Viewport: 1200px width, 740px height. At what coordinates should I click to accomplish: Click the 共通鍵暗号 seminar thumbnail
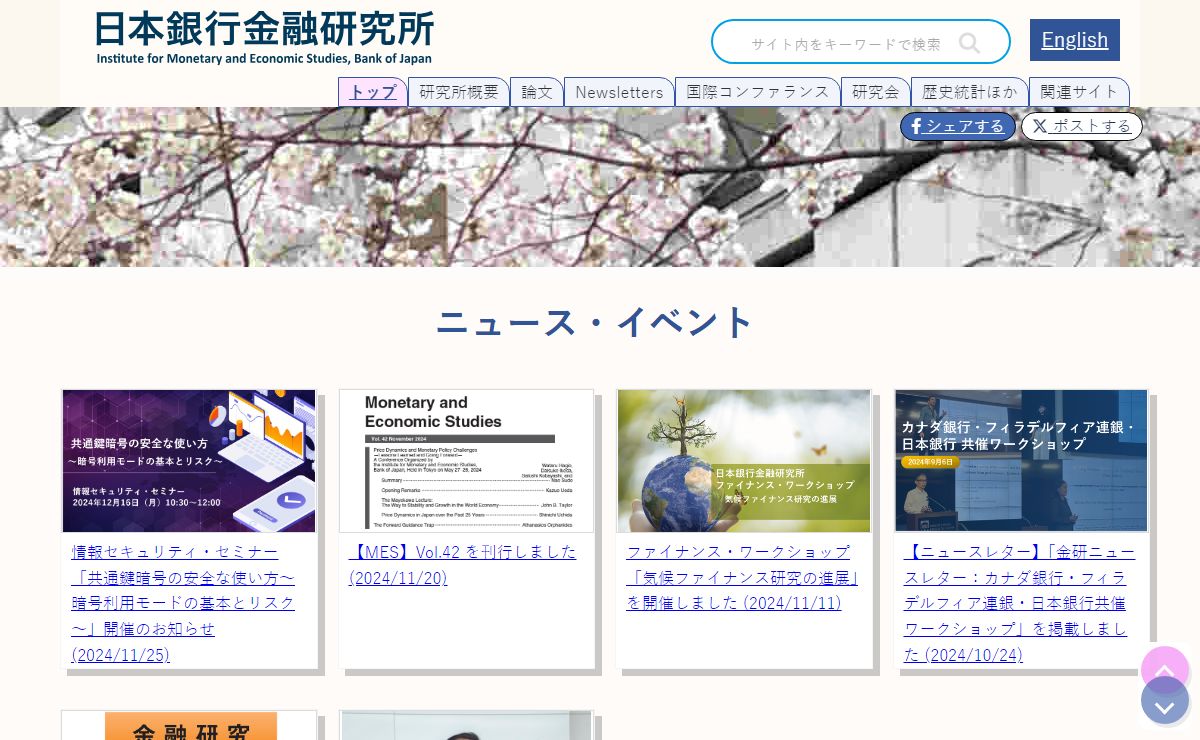click(x=189, y=461)
